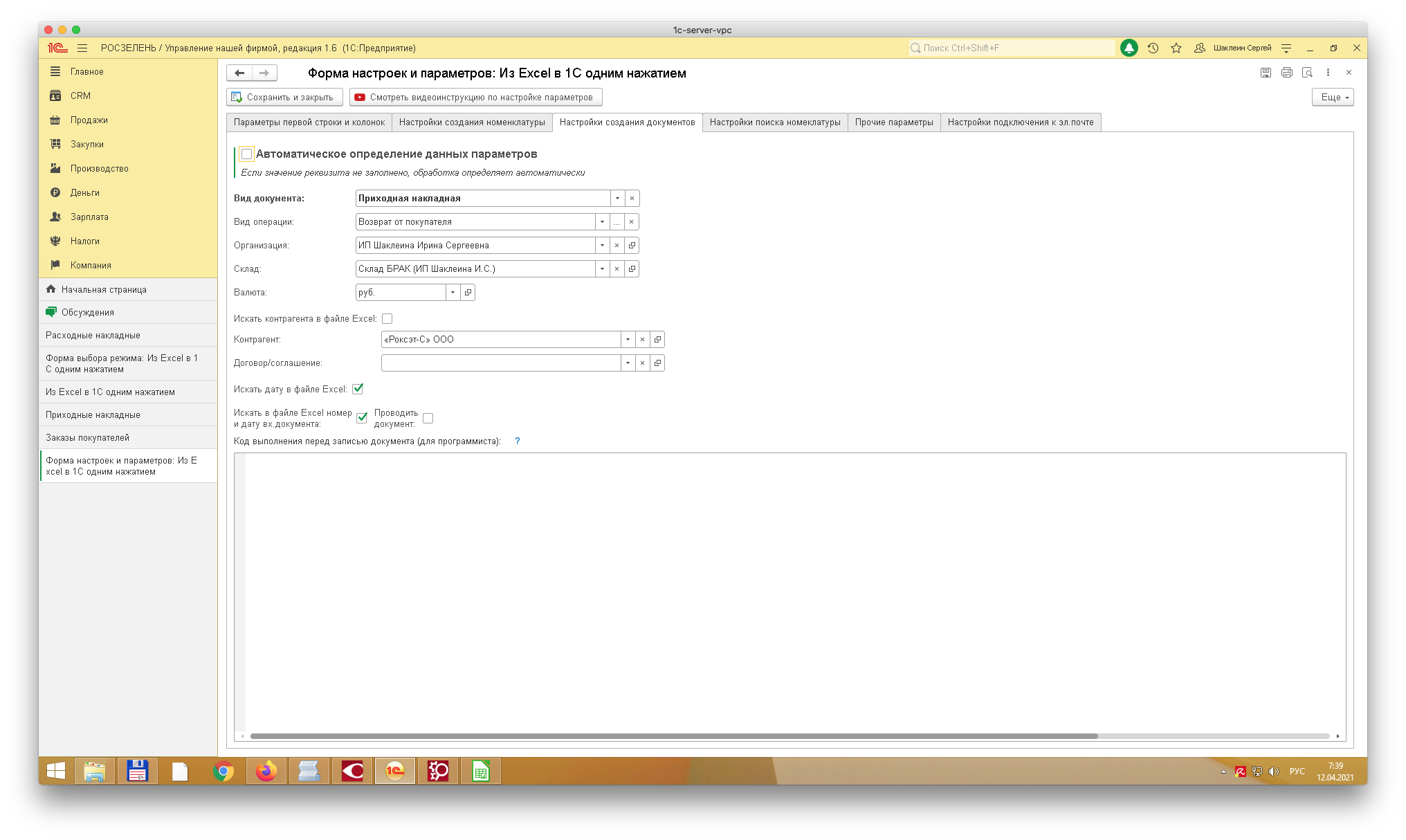Open the Еще dropdown menu

click(x=1333, y=97)
